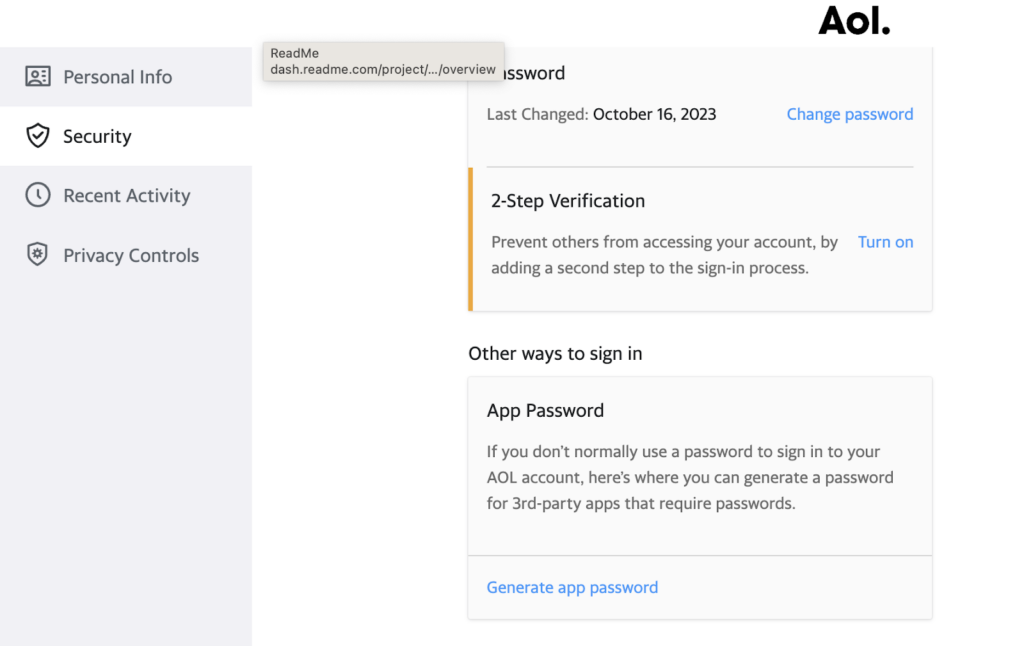Select the Personal Info contact card icon
Viewport: 1024px width, 646px height.
(x=37, y=76)
